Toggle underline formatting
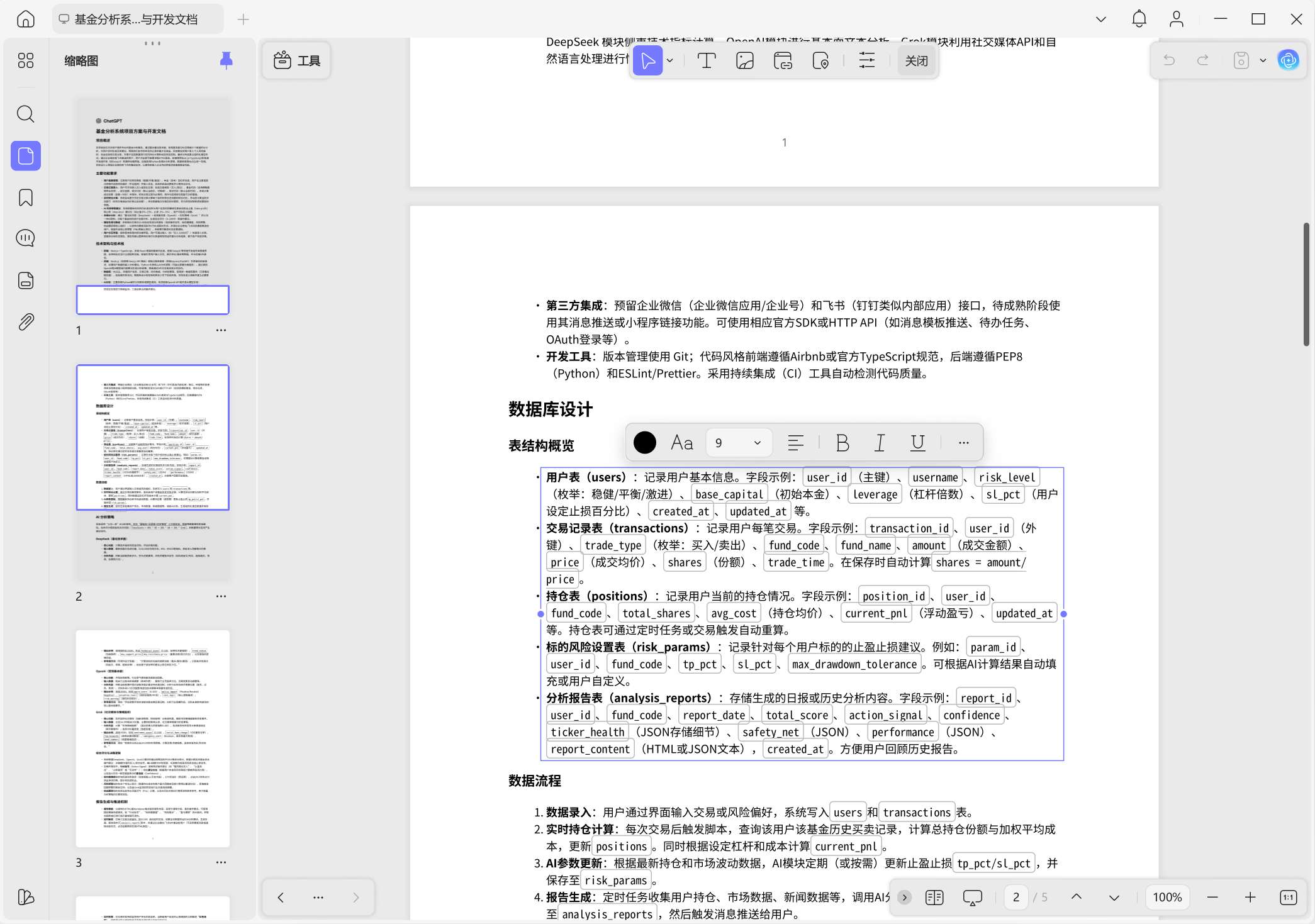The image size is (1315, 924). (x=917, y=442)
